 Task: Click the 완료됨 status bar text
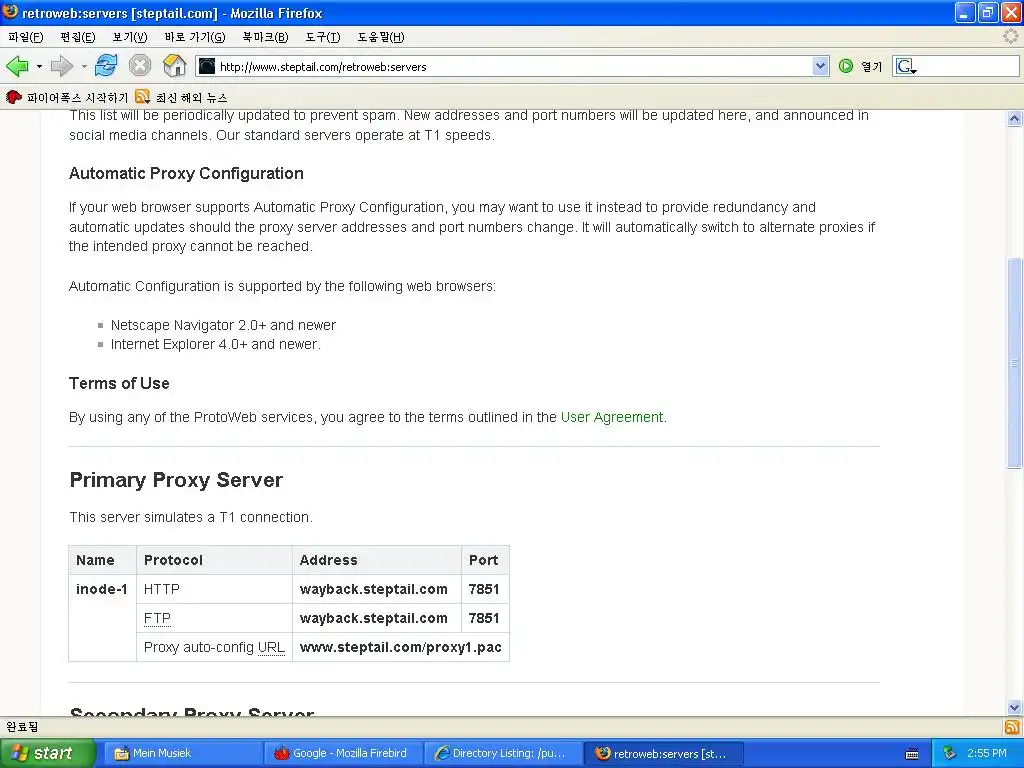tap(22, 727)
